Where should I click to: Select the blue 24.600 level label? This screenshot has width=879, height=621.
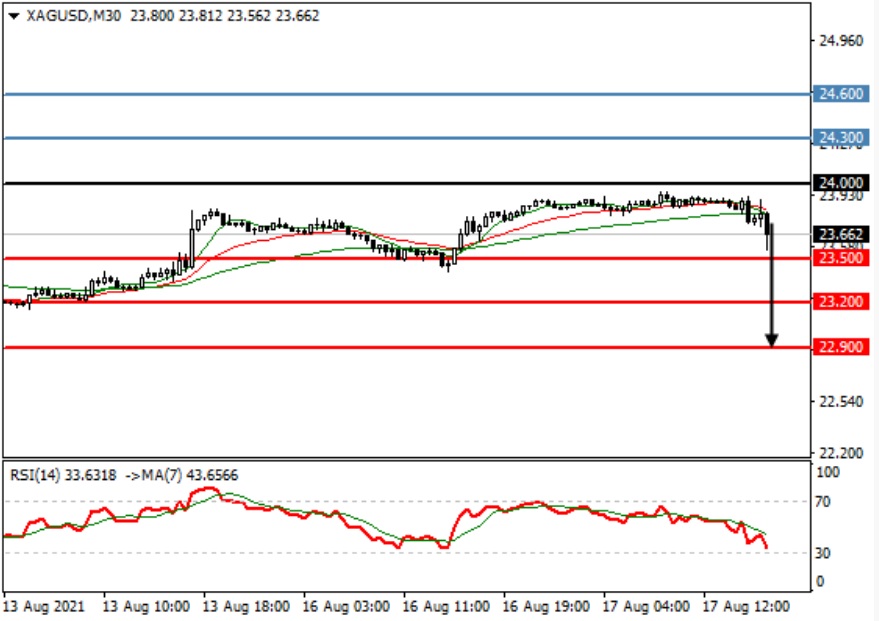click(x=840, y=94)
